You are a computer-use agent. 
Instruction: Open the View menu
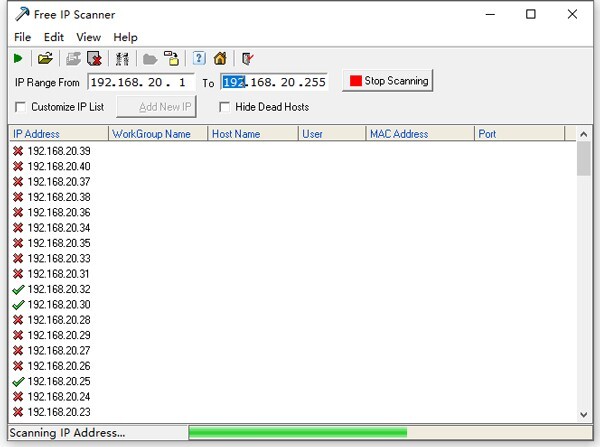(x=88, y=37)
